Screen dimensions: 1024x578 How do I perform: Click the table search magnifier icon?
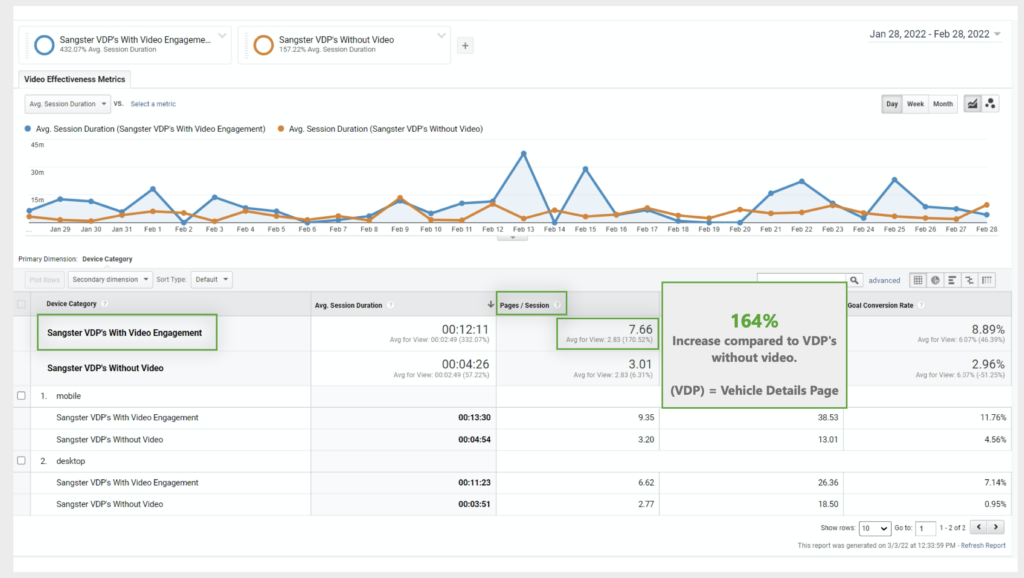pos(854,280)
